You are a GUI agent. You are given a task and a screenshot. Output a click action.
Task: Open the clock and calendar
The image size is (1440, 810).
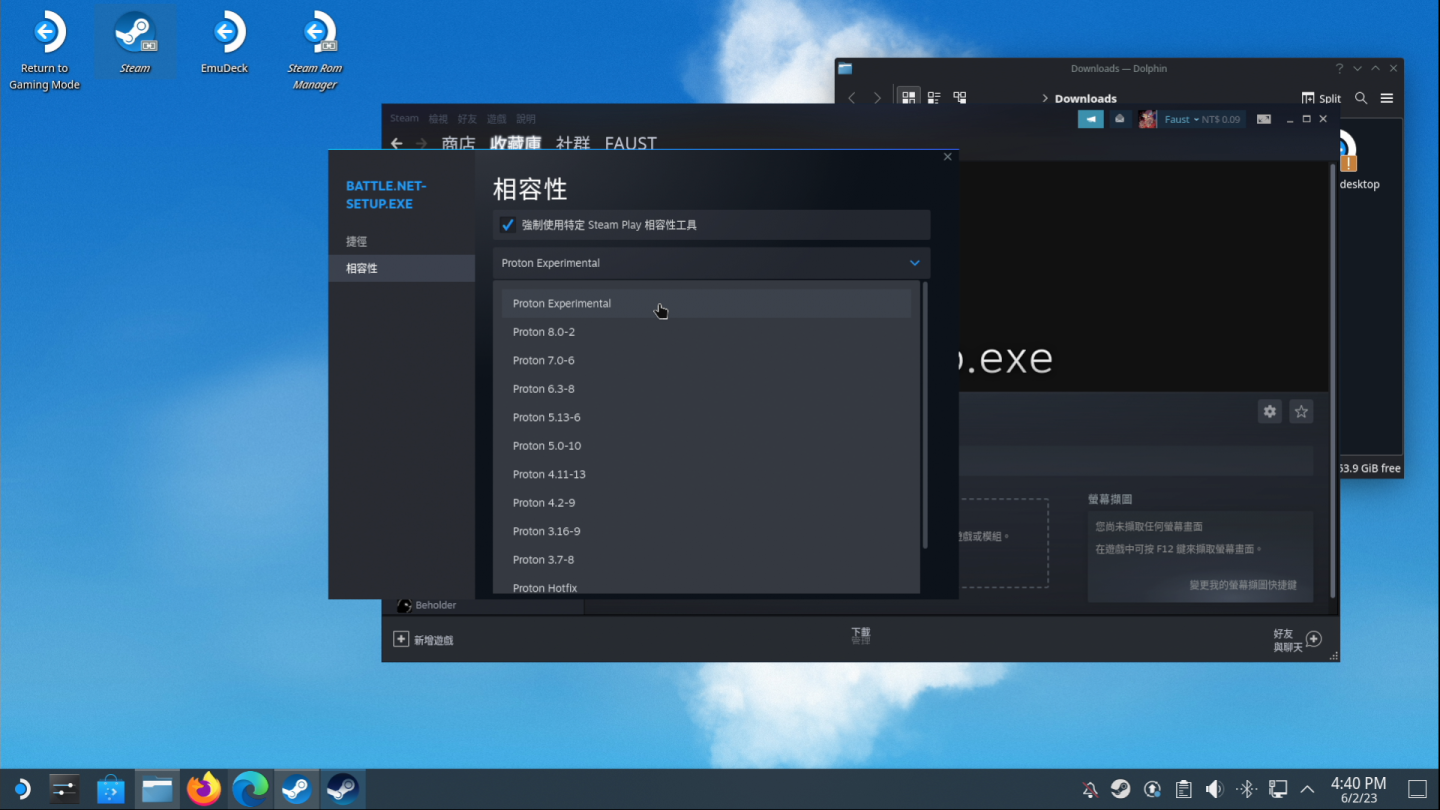(1358, 790)
